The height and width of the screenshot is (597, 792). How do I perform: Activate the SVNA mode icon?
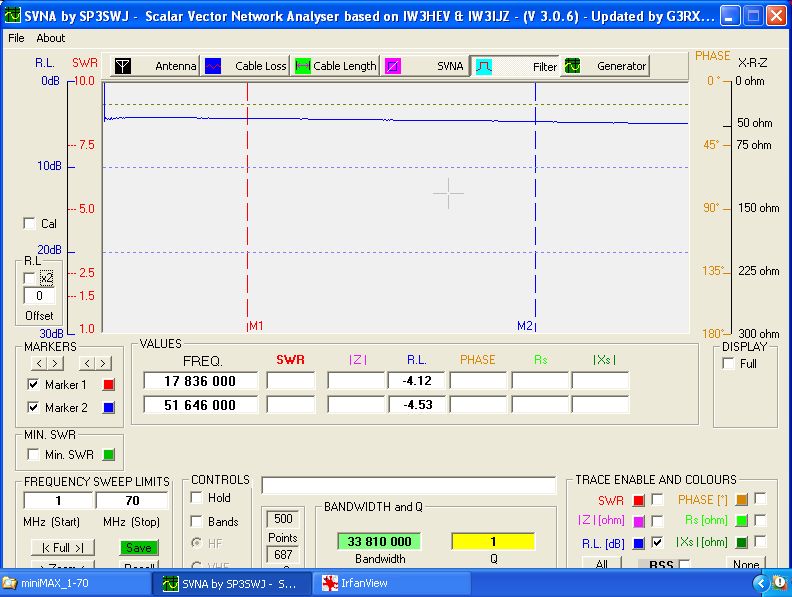(x=394, y=66)
